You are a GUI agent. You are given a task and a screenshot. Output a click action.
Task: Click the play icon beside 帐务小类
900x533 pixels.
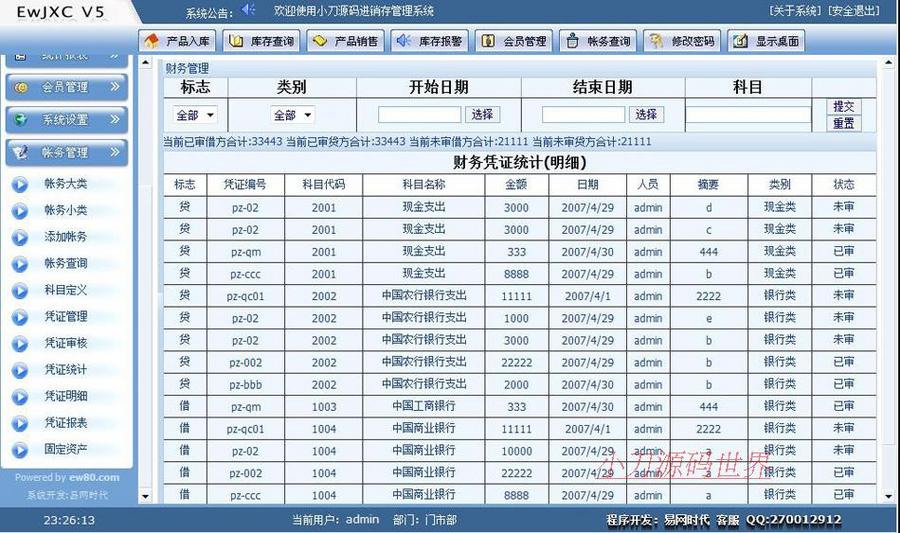pos(20,211)
